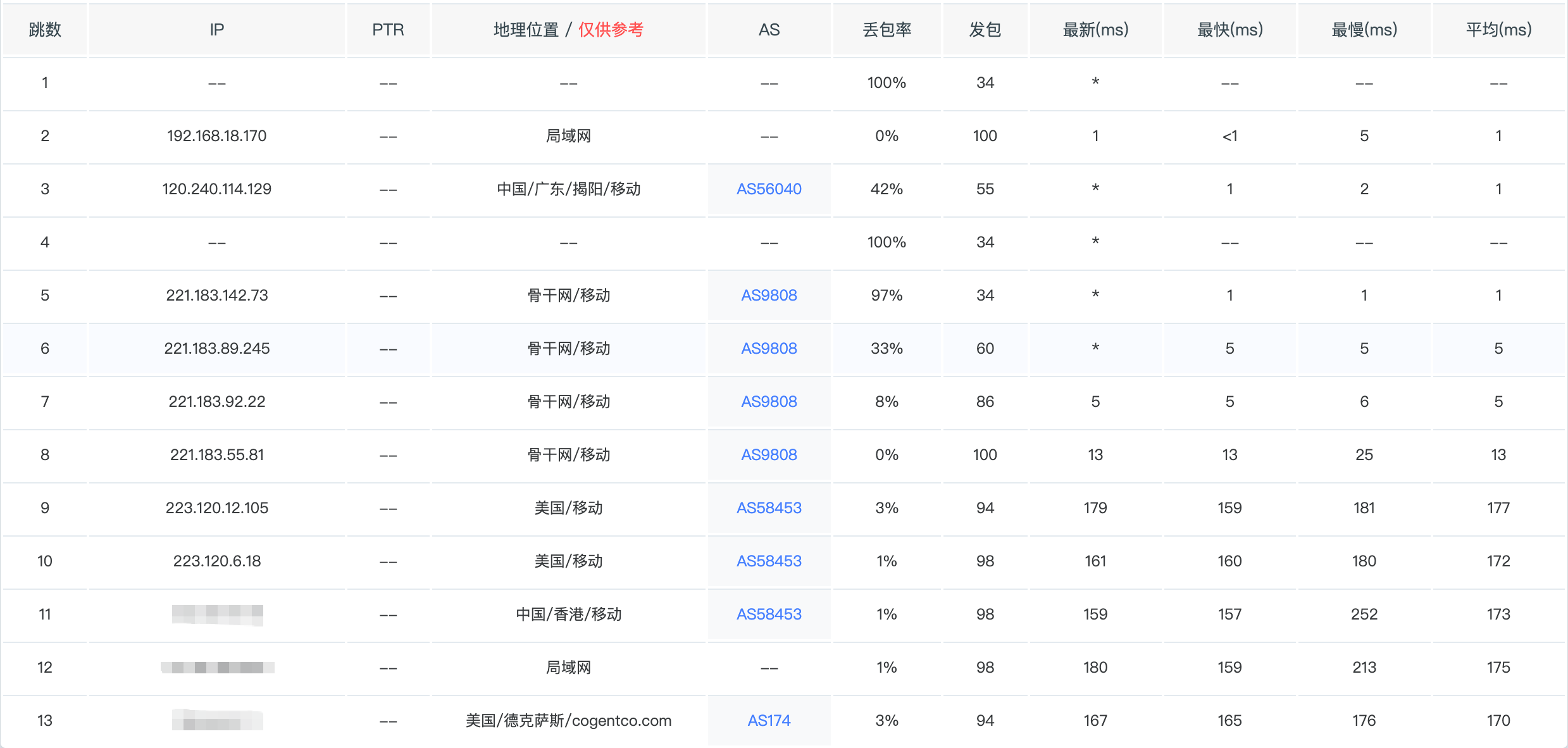Click the IP column header
This screenshot has width=1568, height=748.
[217, 30]
